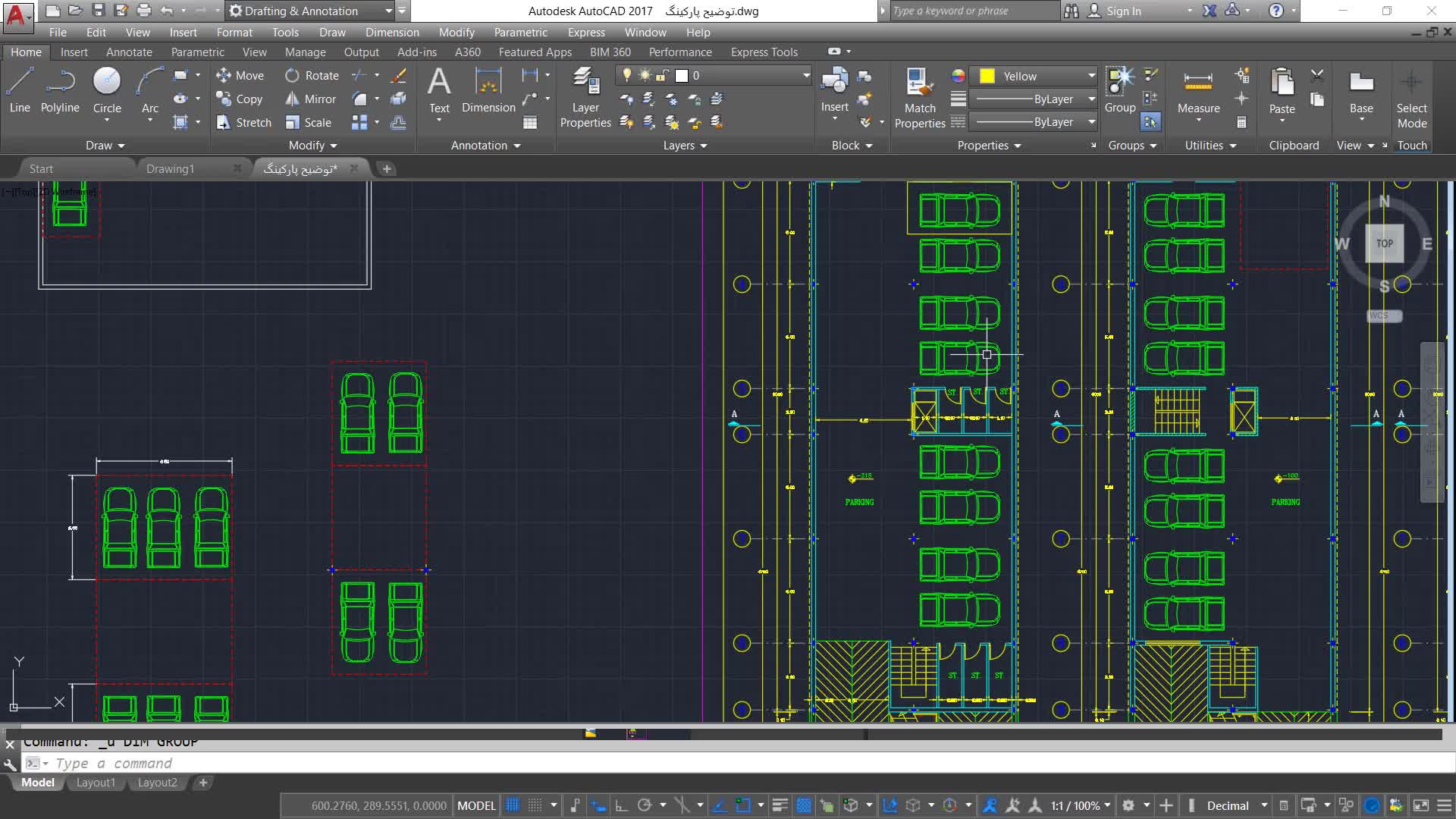Toggle snap mode in status bar
The height and width of the screenshot is (819, 1456).
535,805
